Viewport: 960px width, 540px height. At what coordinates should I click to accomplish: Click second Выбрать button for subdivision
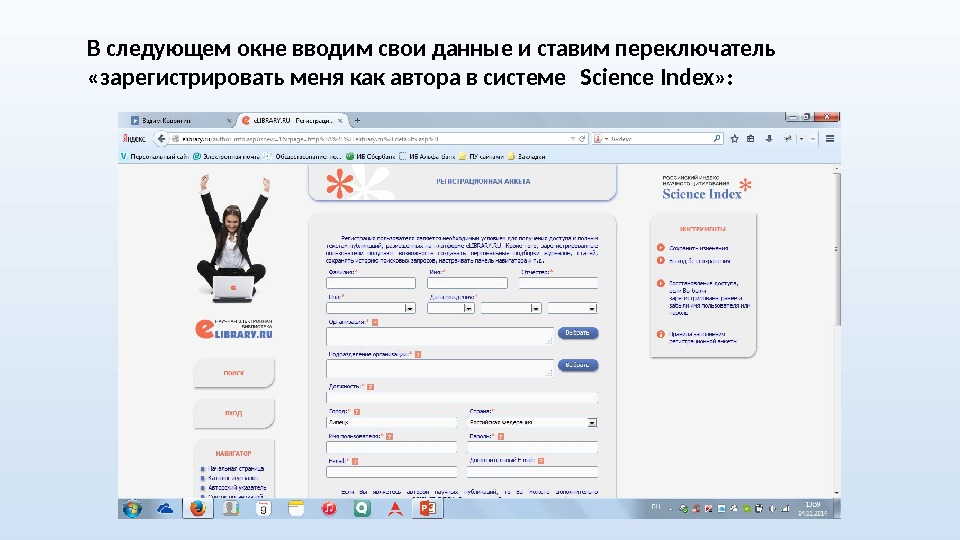click(x=577, y=366)
